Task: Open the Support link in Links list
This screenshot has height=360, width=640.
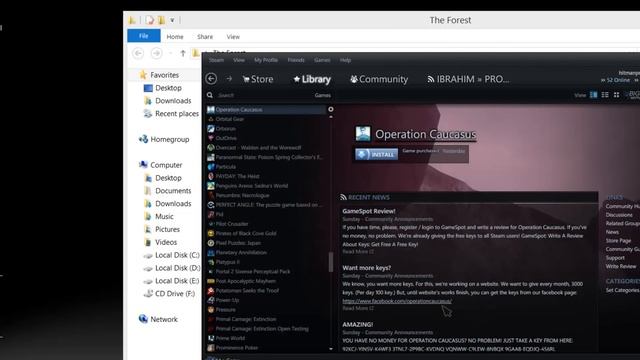Action: point(615,258)
